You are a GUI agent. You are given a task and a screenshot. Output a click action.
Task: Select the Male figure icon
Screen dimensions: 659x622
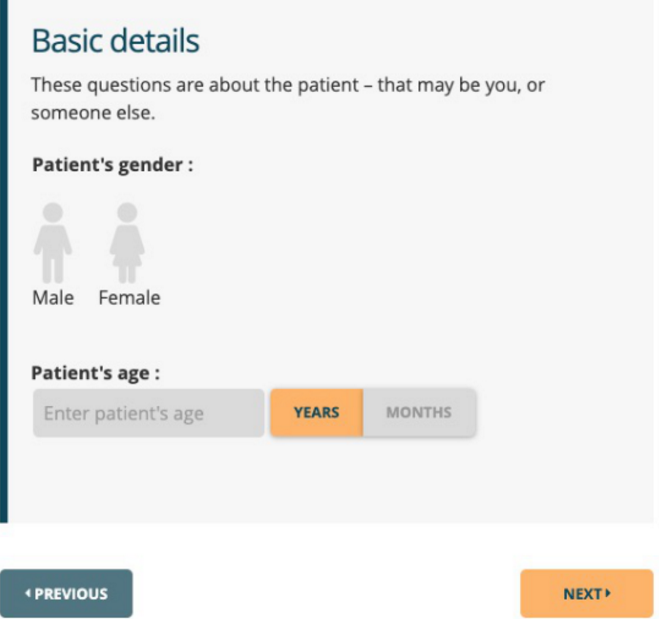[52, 242]
